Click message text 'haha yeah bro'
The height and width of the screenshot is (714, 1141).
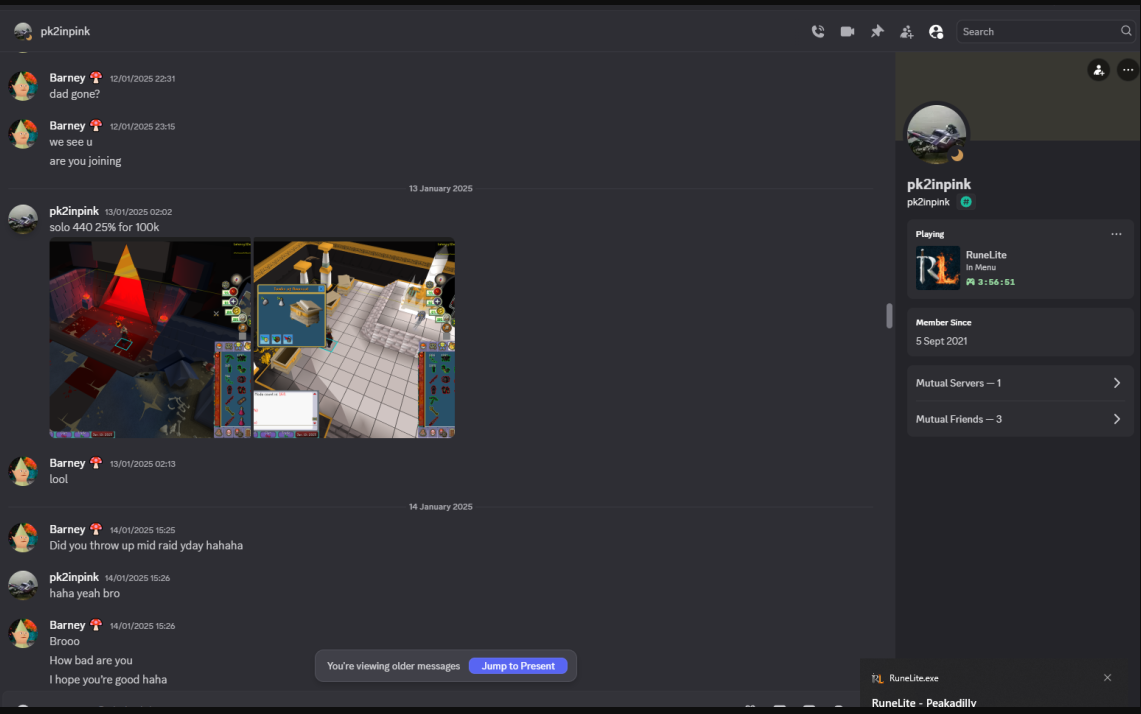(x=84, y=593)
